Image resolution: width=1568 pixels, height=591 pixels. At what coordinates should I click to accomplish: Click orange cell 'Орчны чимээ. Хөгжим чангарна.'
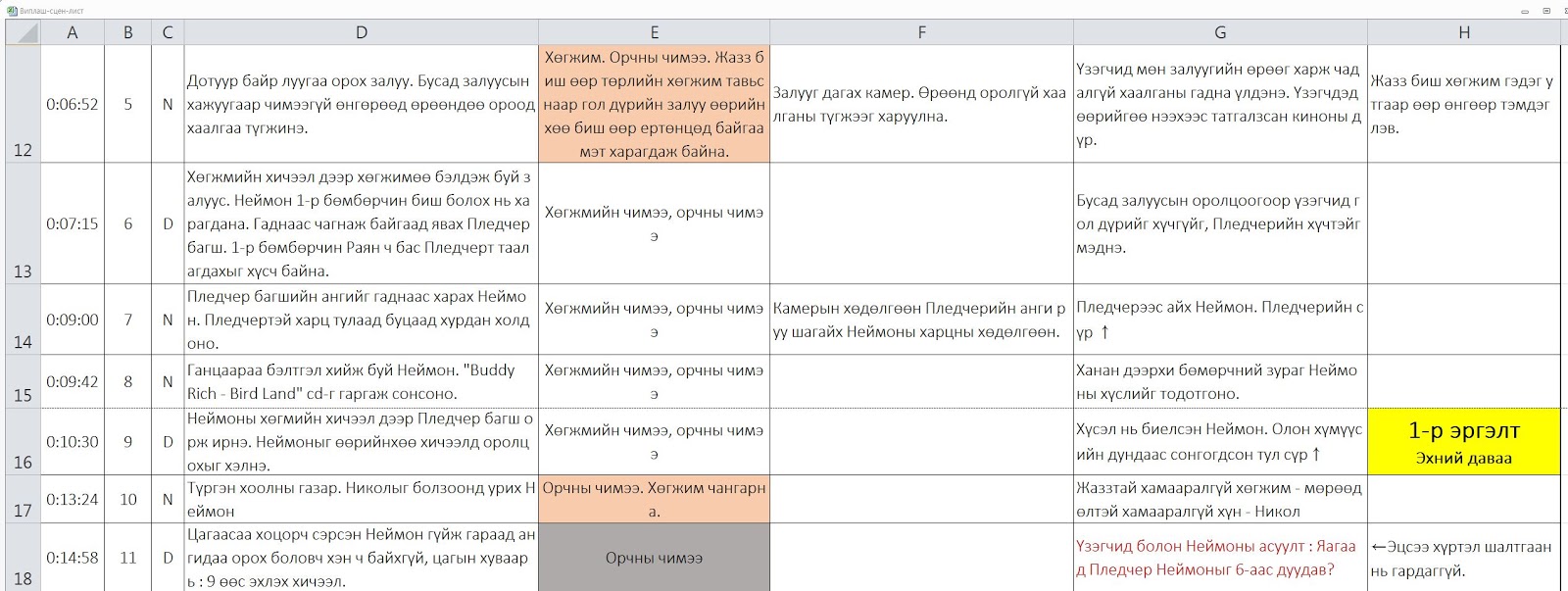(654, 499)
